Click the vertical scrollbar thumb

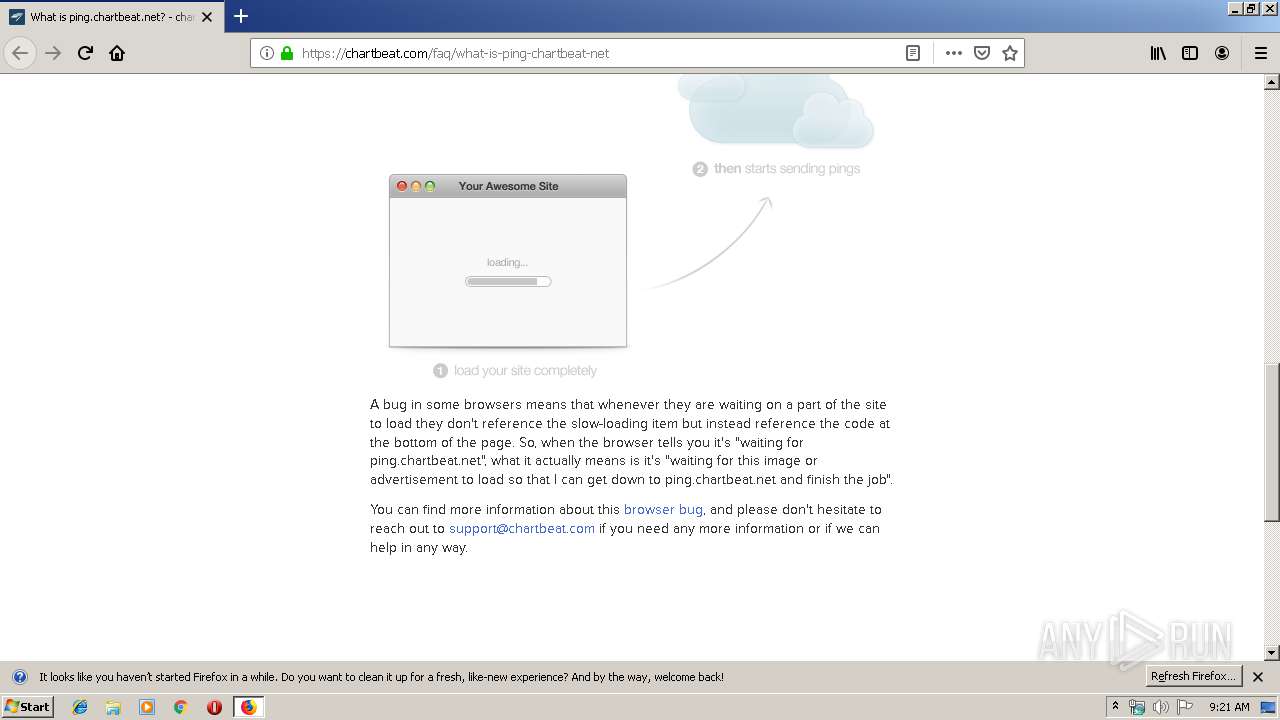1272,442
